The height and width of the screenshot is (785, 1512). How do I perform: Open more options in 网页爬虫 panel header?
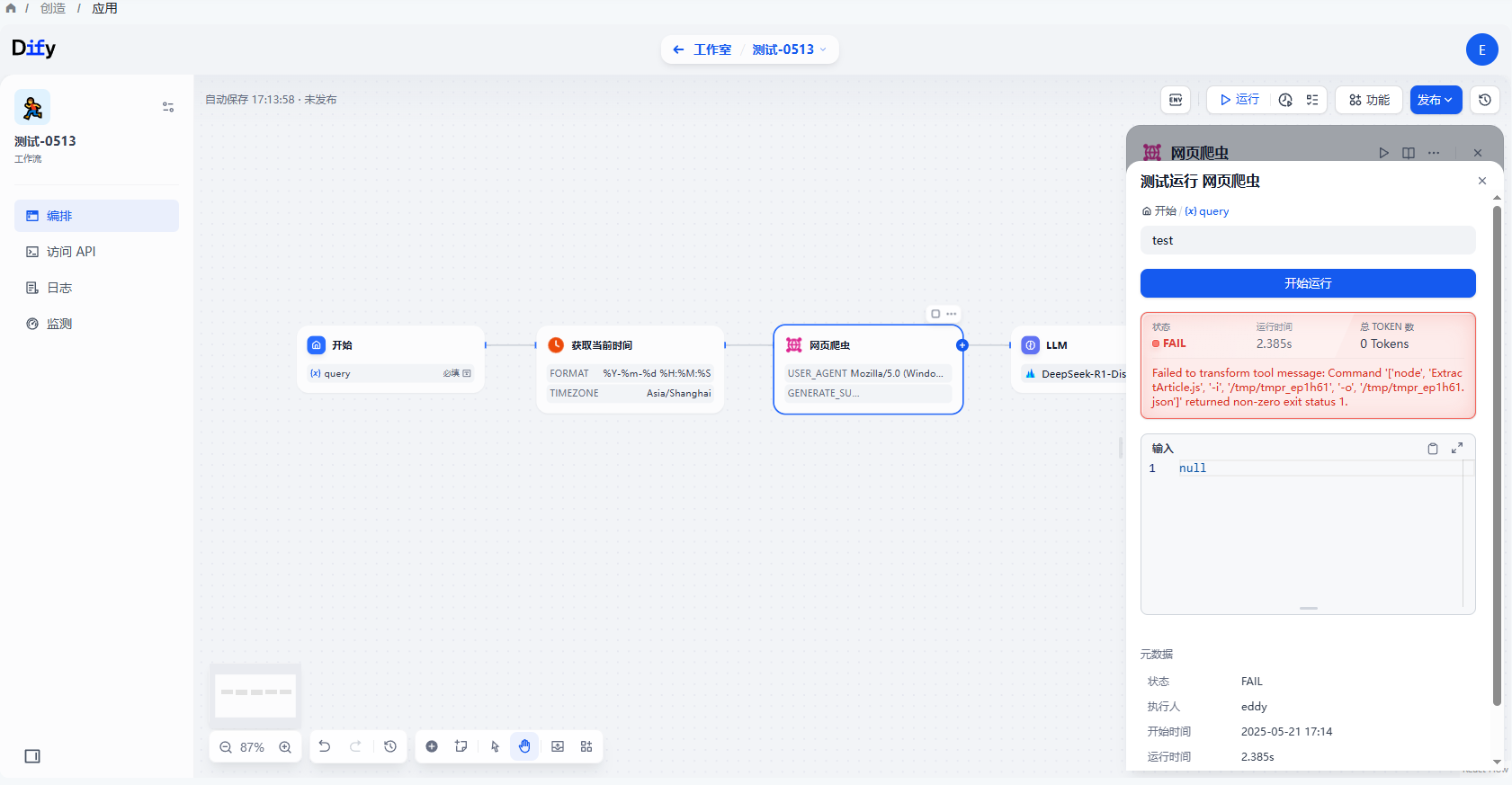pos(1434,153)
